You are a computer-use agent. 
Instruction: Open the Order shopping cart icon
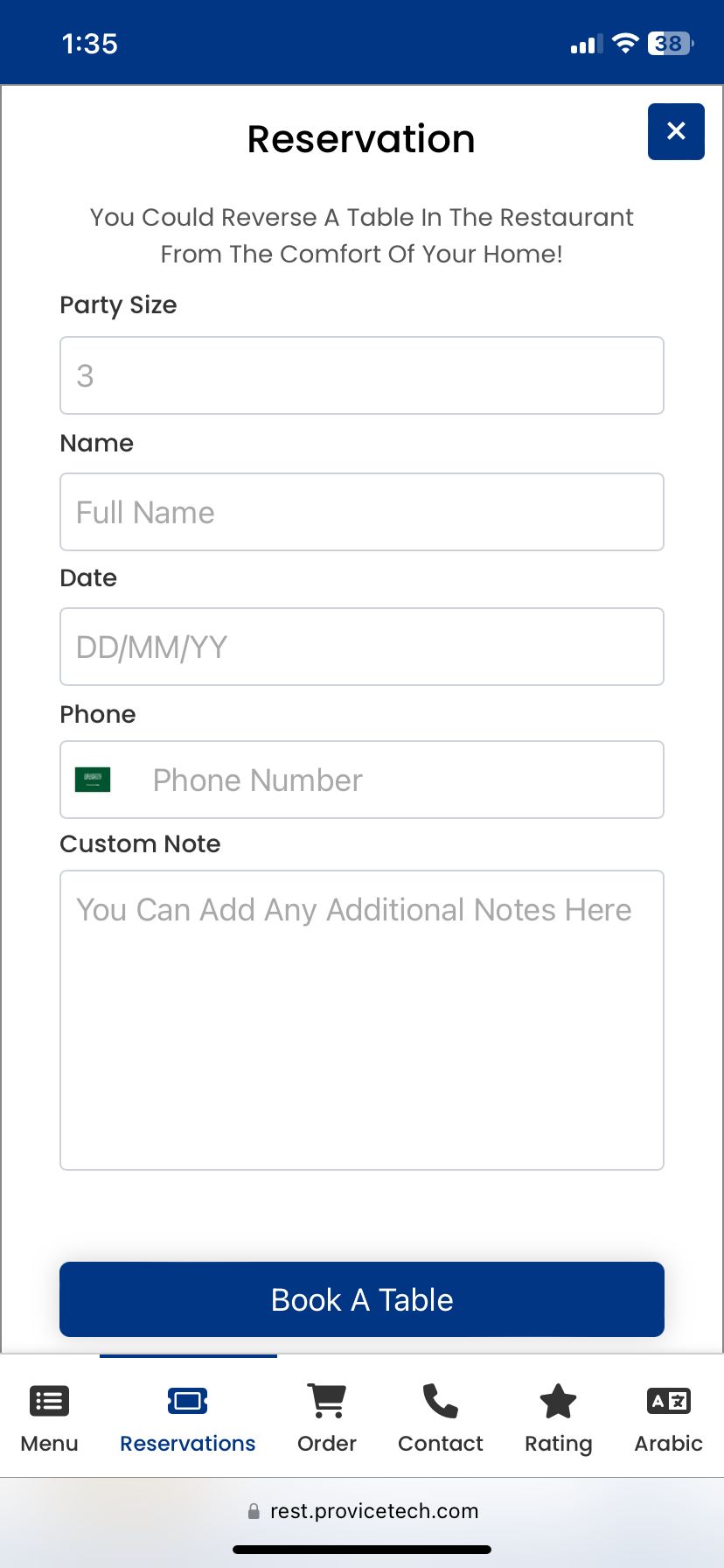pos(327,1400)
